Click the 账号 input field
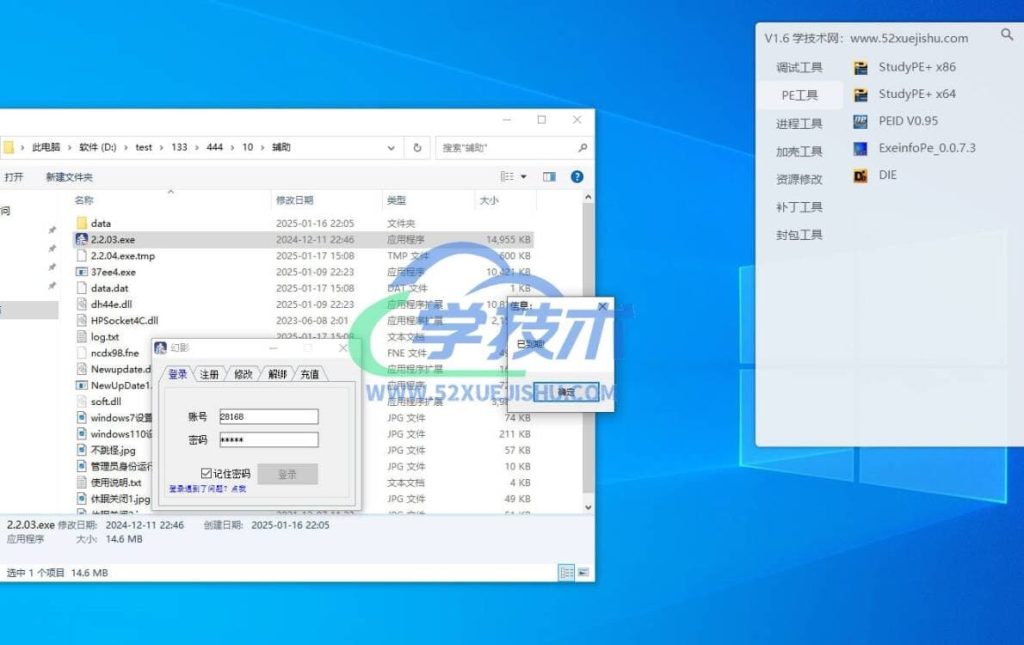 click(x=268, y=416)
